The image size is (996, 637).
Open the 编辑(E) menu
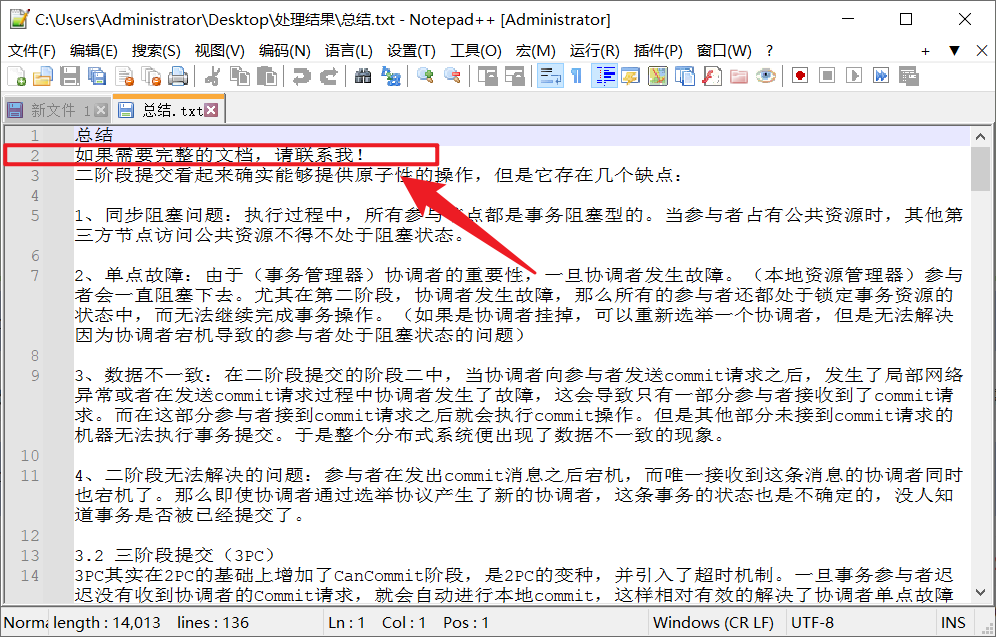[93, 51]
